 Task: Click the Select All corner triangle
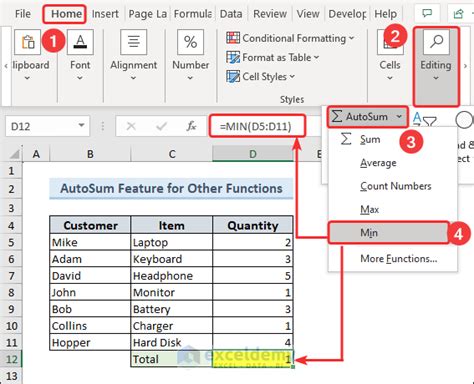[14, 154]
